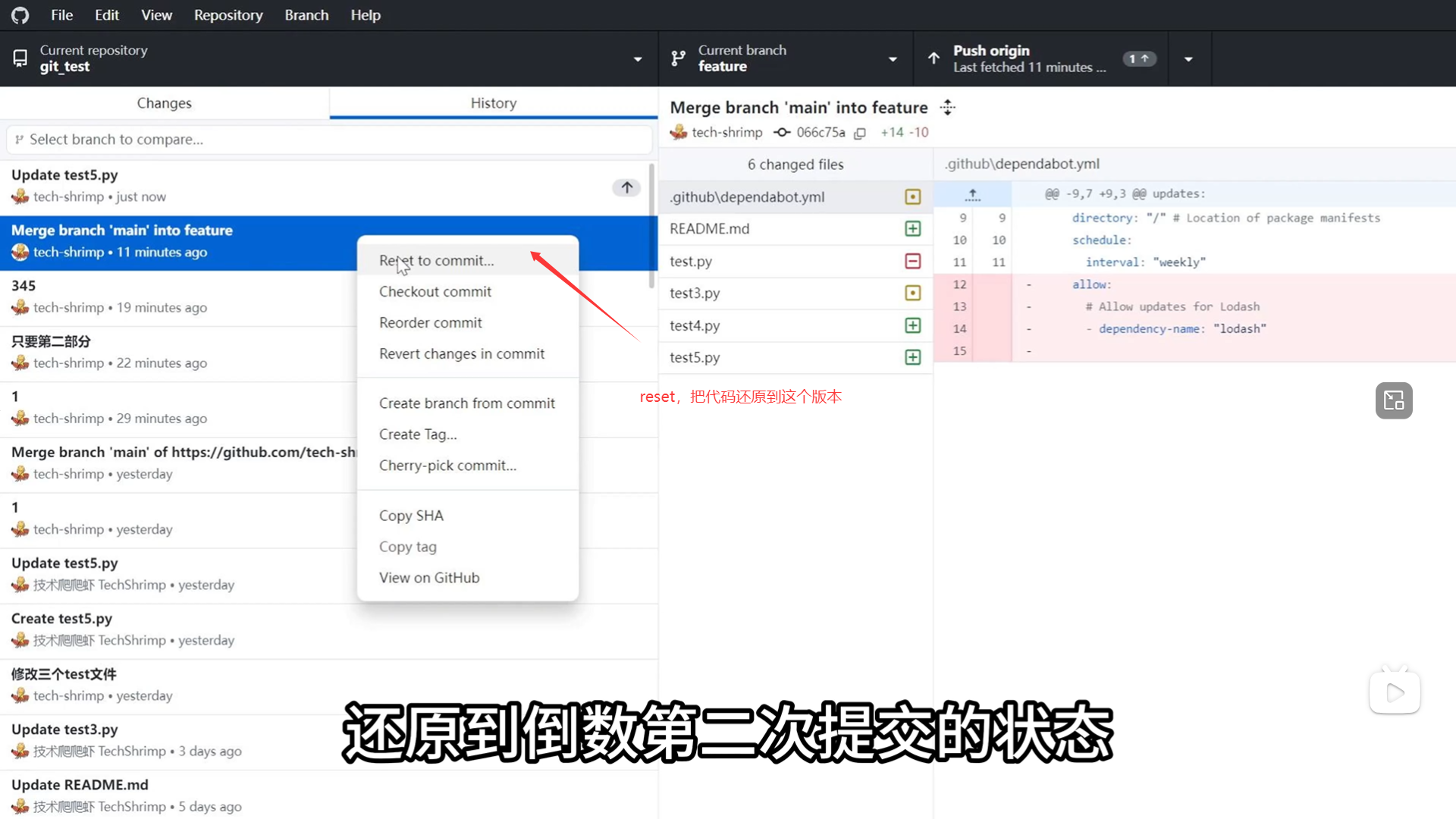Click the play video overlay button

[x=1395, y=692]
